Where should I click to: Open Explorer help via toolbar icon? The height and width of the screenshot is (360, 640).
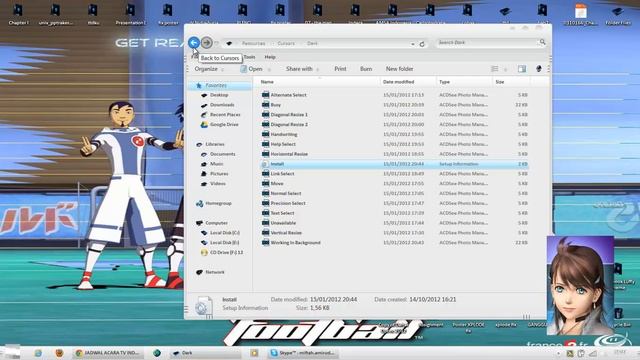point(538,69)
